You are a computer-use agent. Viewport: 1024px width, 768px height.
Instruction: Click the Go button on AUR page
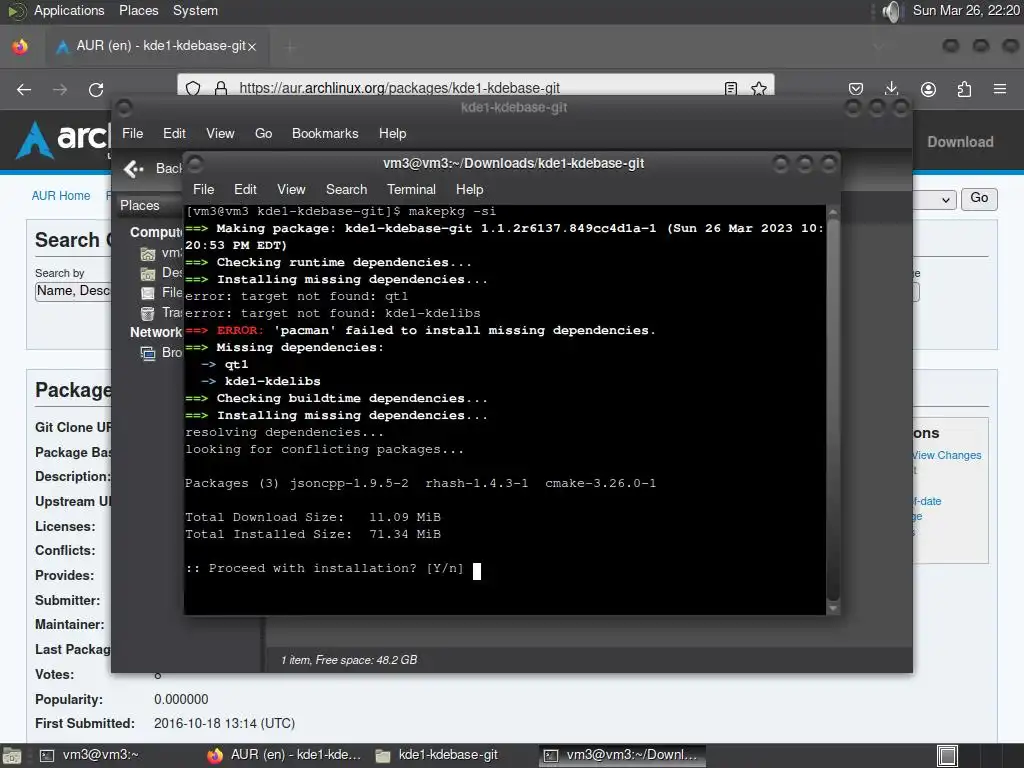[979, 199]
